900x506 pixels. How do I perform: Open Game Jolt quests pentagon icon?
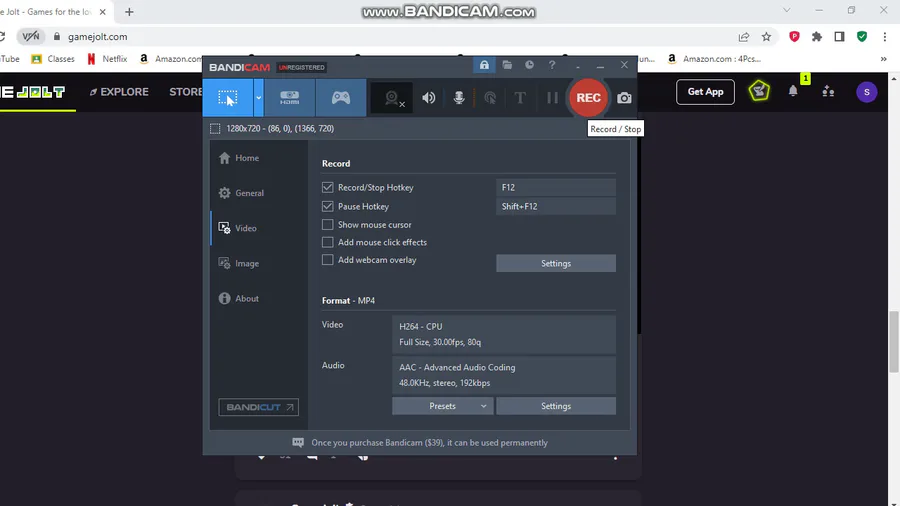tap(759, 91)
